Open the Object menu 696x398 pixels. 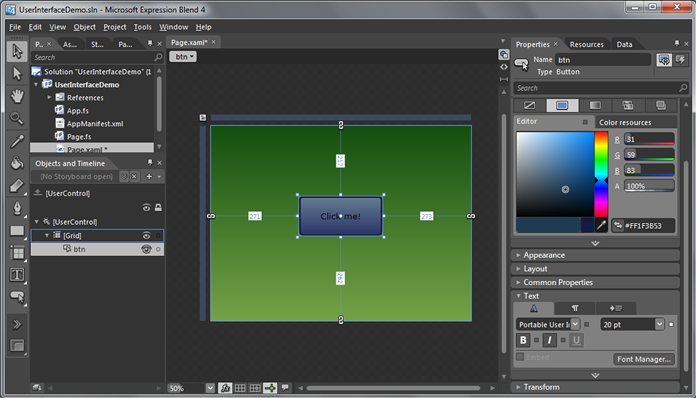pyautogui.click(x=84, y=27)
